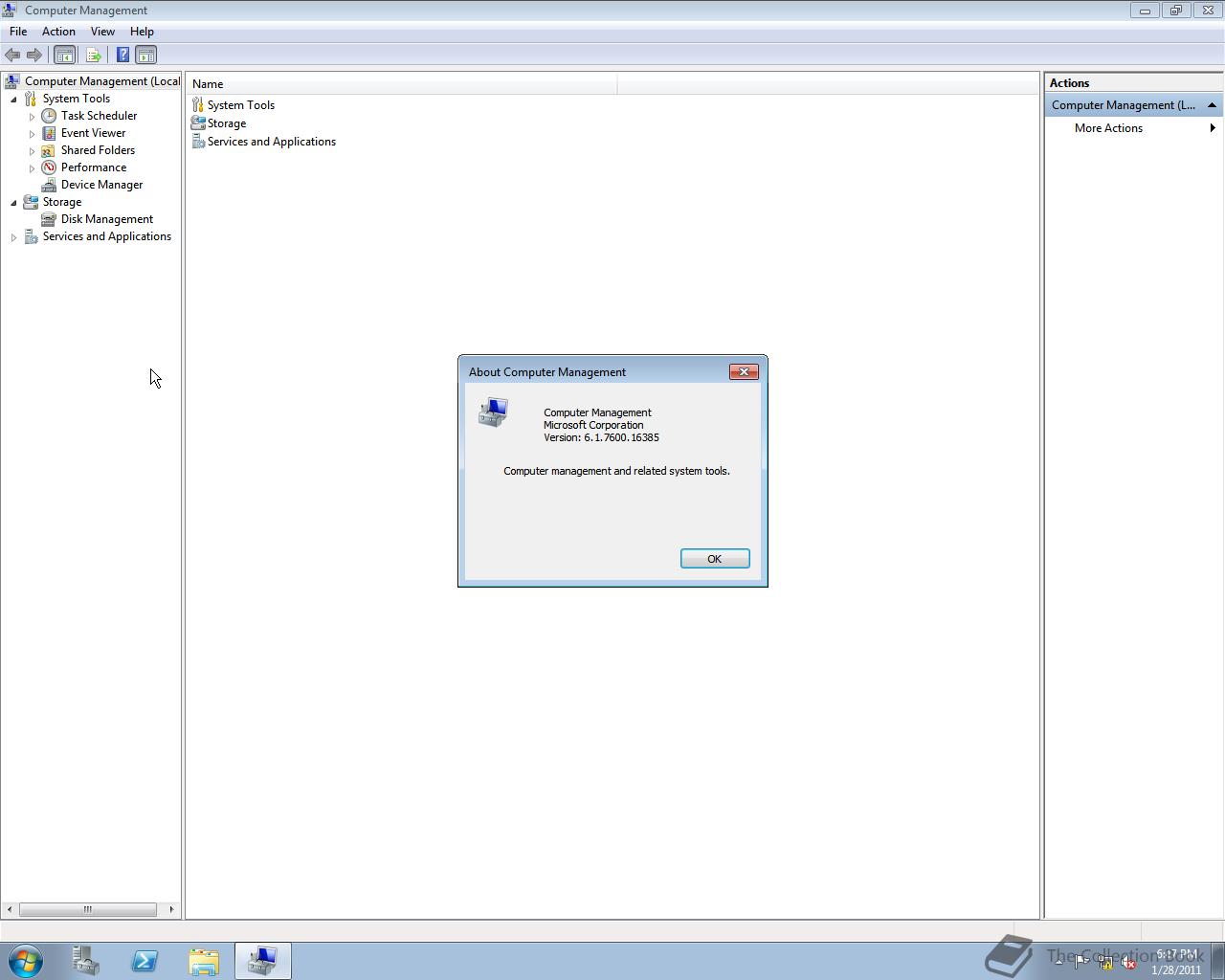
Task: Open the Action menu
Action: click(x=58, y=32)
